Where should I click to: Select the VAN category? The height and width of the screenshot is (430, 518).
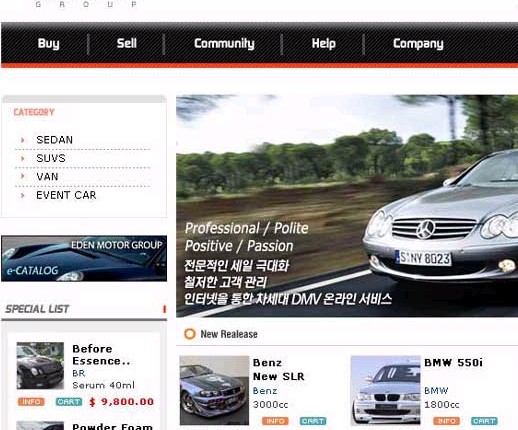tap(47, 176)
